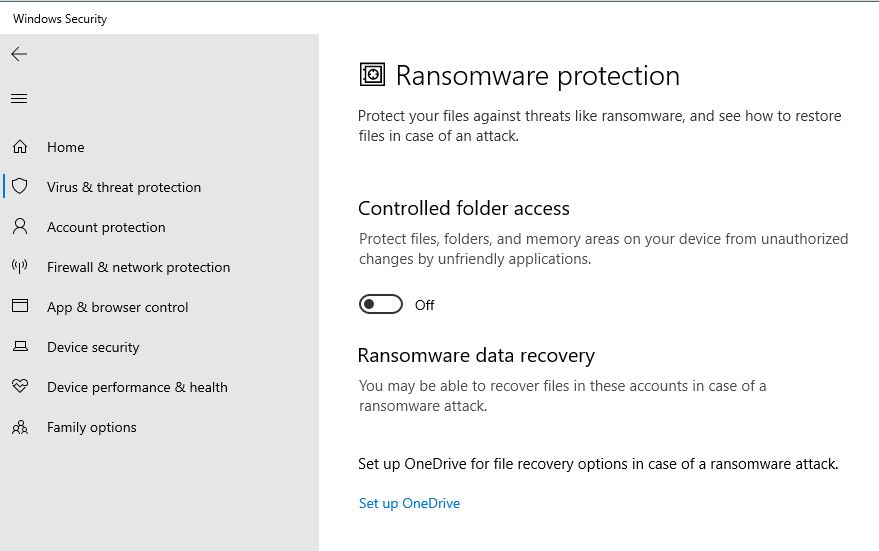Click the App & browser control window icon
The image size is (879, 551).
click(20, 307)
